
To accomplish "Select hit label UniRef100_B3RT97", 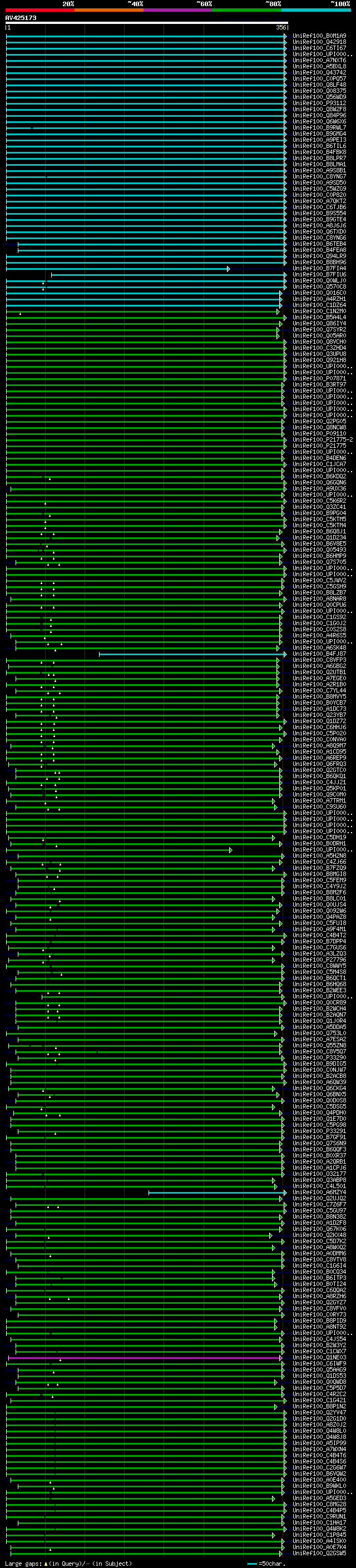I will (x=319, y=385).
